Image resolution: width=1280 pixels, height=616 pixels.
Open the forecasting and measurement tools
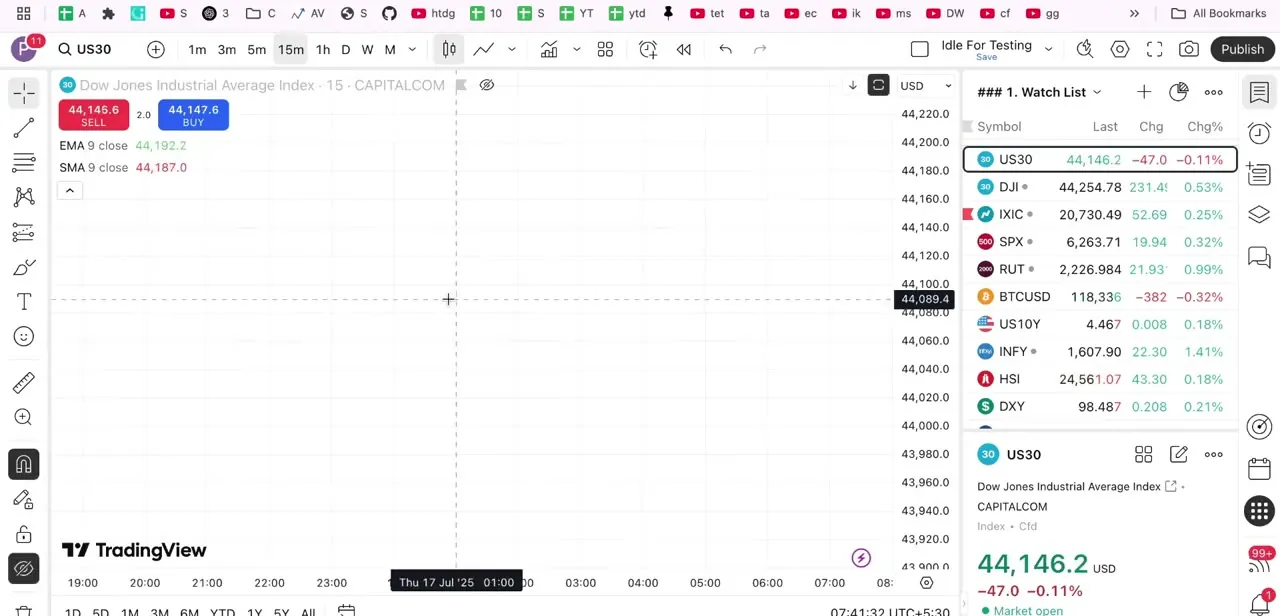click(x=24, y=232)
